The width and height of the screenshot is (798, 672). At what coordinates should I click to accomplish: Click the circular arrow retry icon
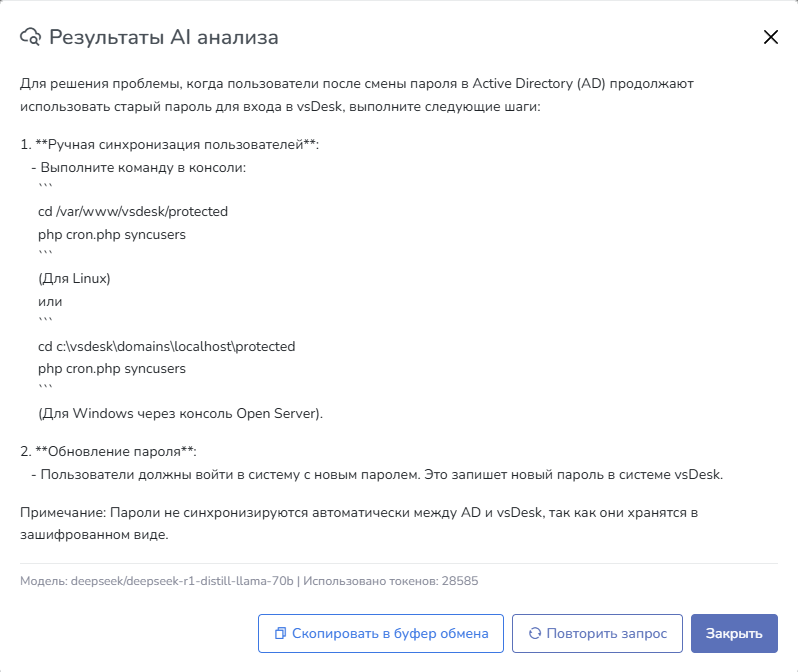point(534,633)
